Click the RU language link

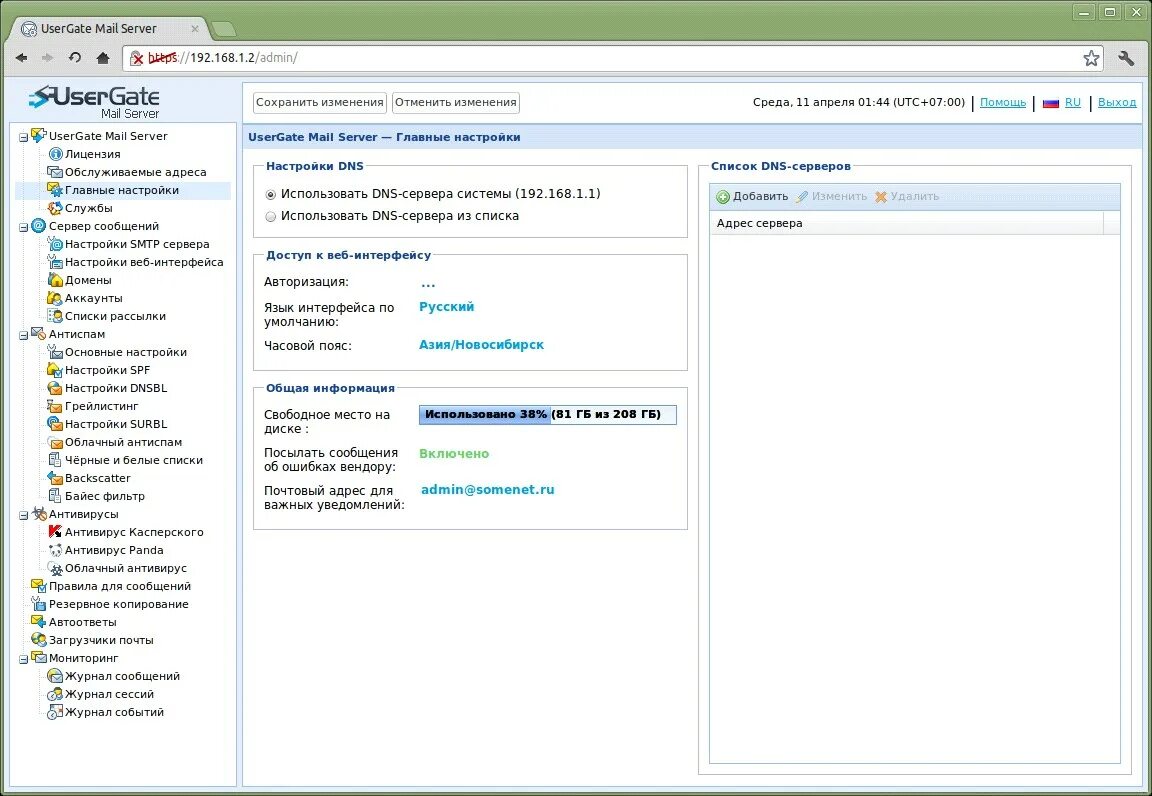[1073, 102]
